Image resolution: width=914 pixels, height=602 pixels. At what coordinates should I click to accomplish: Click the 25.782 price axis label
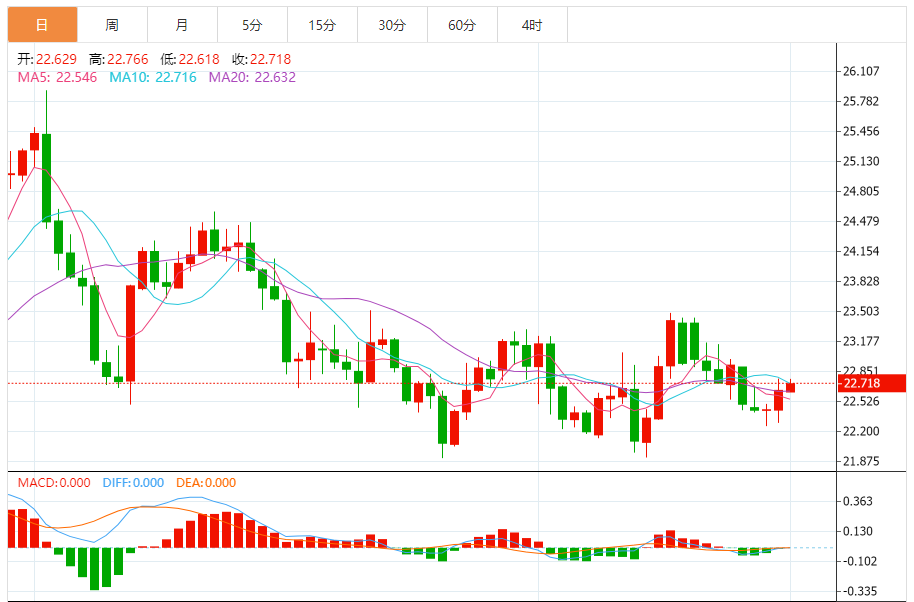861,101
